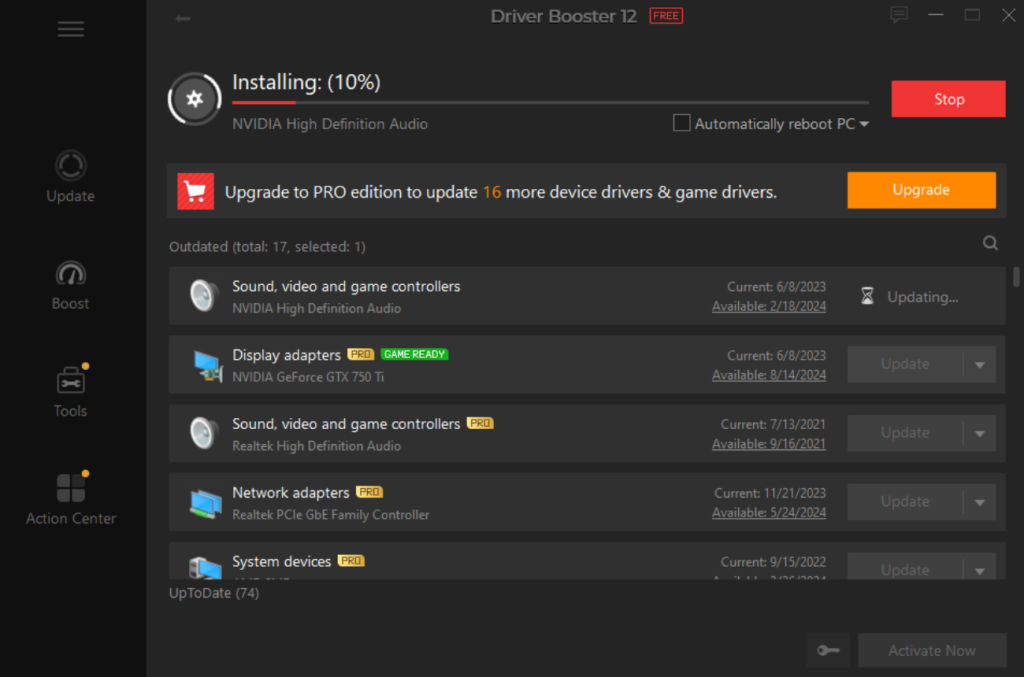Click the feedback message icon

pos(898,14)
